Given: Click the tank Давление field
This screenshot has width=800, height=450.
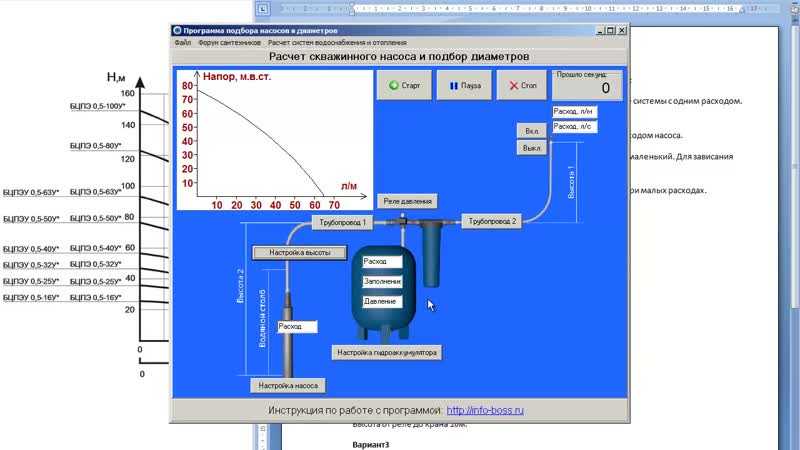Looking at the screenshot, I should (x=382, y=302).
